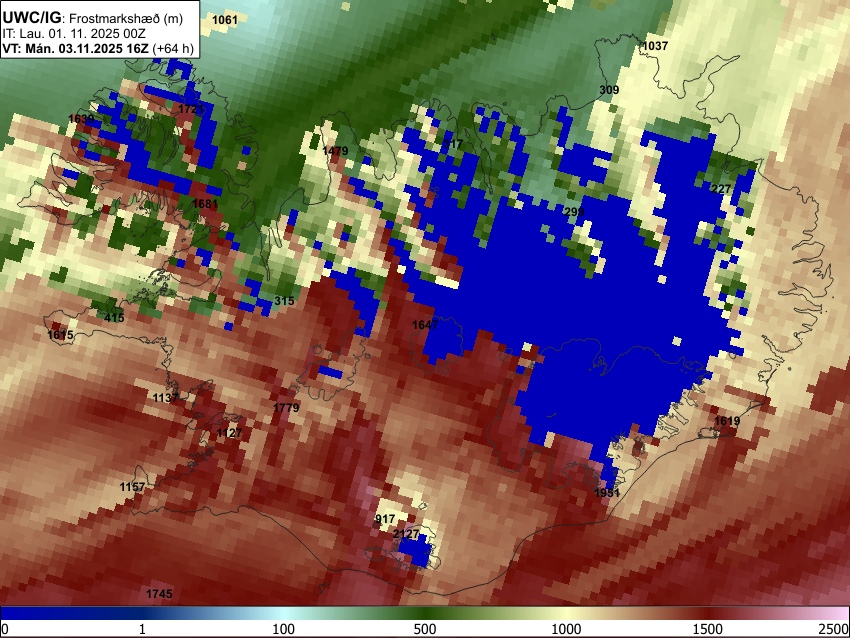Click the map value 415
Screen dimensions: 850x638
(x=114, y=318)
